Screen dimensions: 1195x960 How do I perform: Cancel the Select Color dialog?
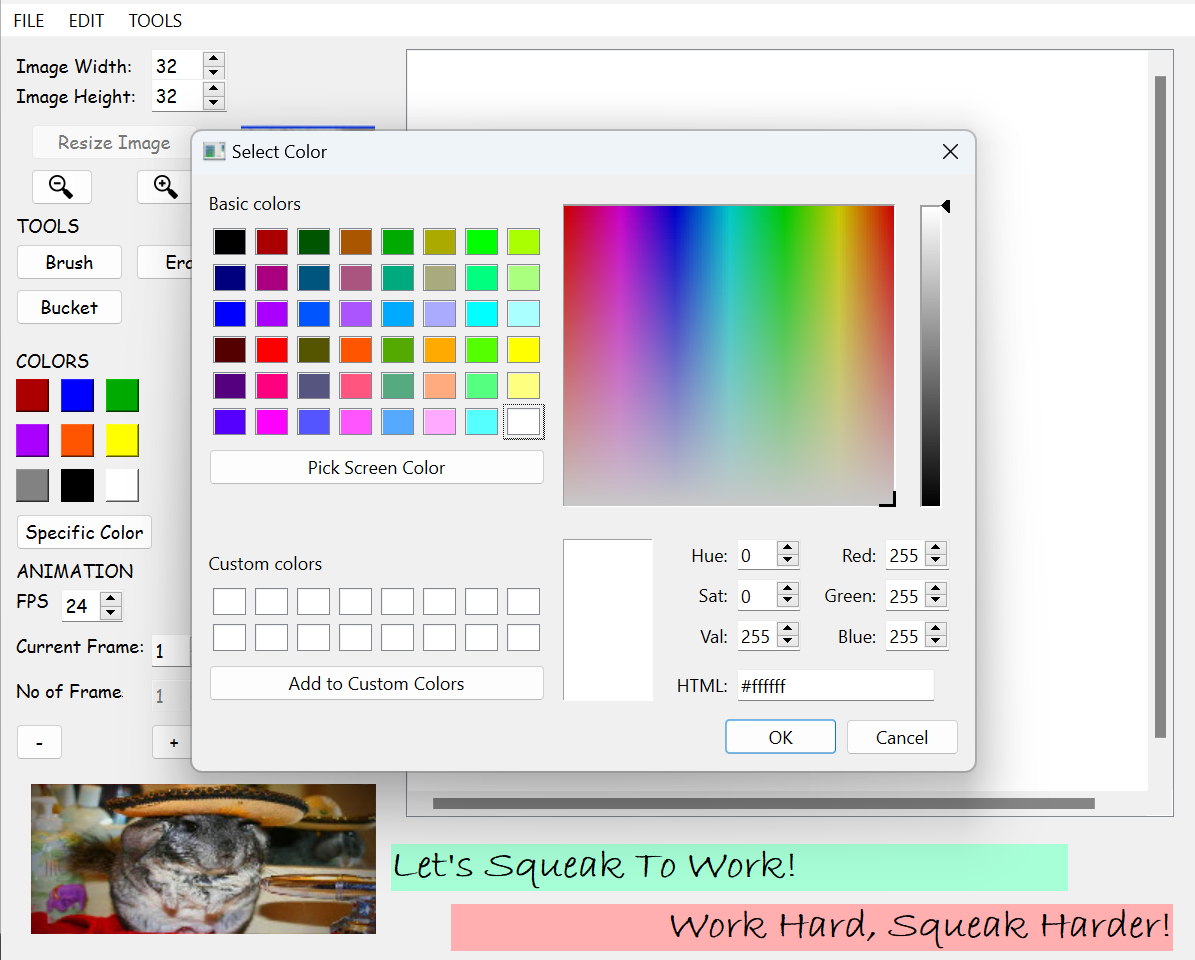(901, 737)
